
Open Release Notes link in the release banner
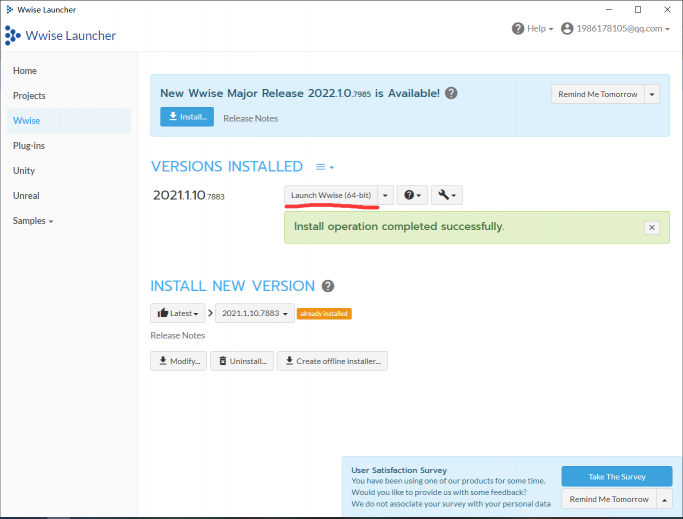click(x=251, y=118)
